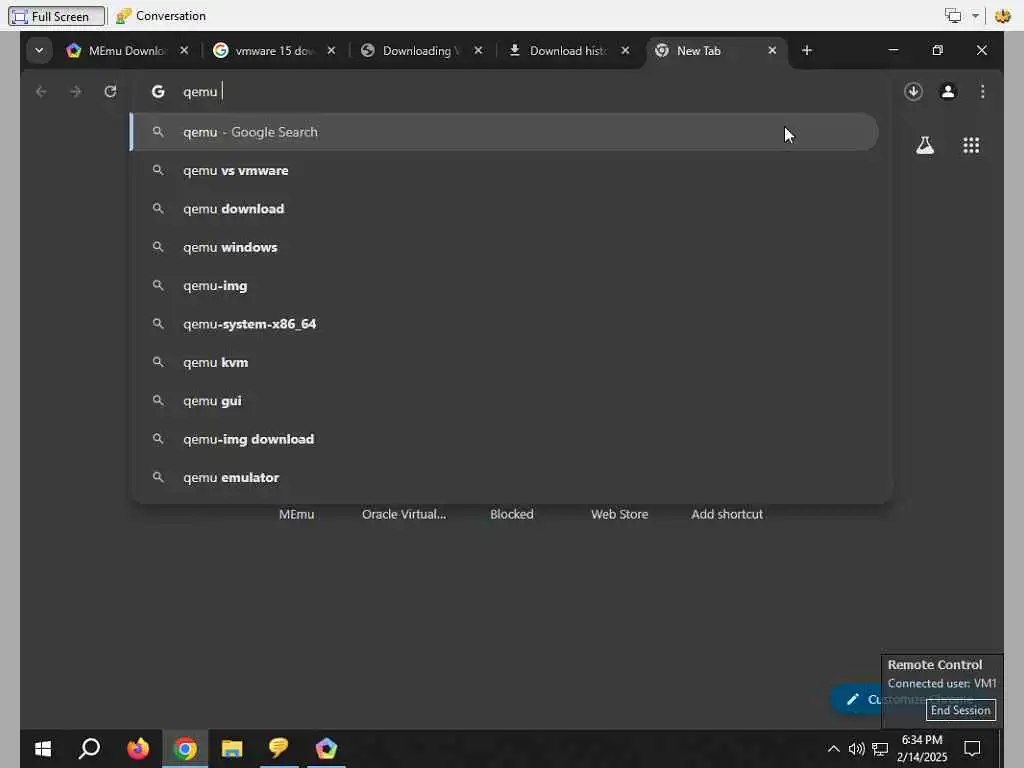Choose the qemu windows suggestion
The height and width of the screenshot is (768, 1024).
[x=504, y=248]
